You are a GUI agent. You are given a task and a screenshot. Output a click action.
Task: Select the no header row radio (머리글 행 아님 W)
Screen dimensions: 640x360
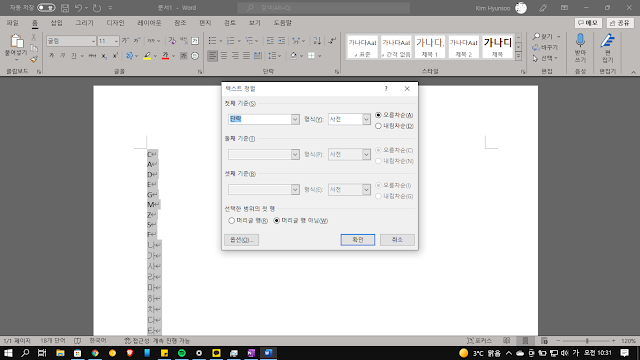277,220
